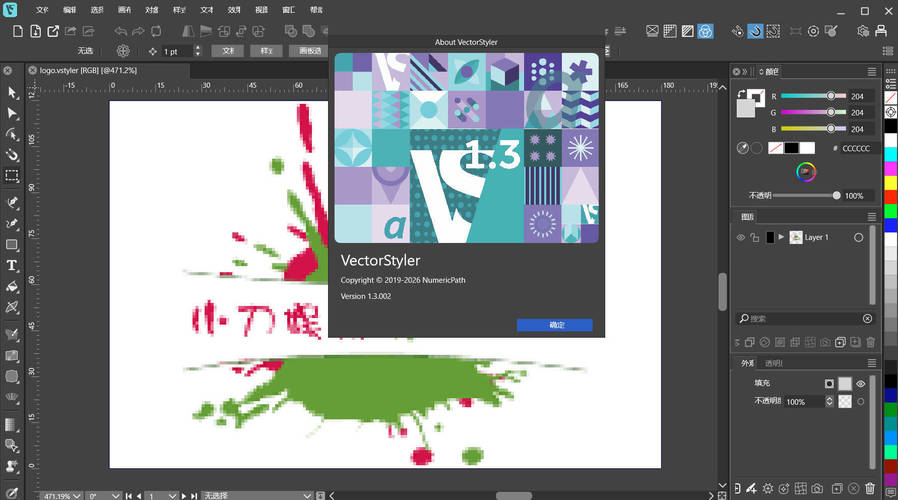Screen dimensions: 898x500
Task: Toggle the lock on Layer 1
Action: tap(755, 237)
